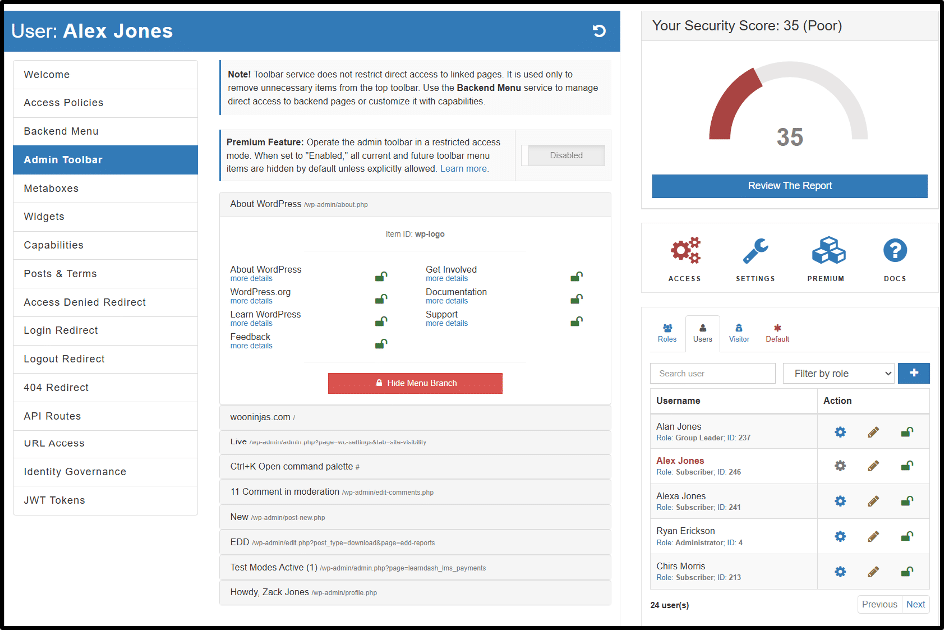
Task: Click the manage gear for Alexa Jones
Action: [840, 501]
